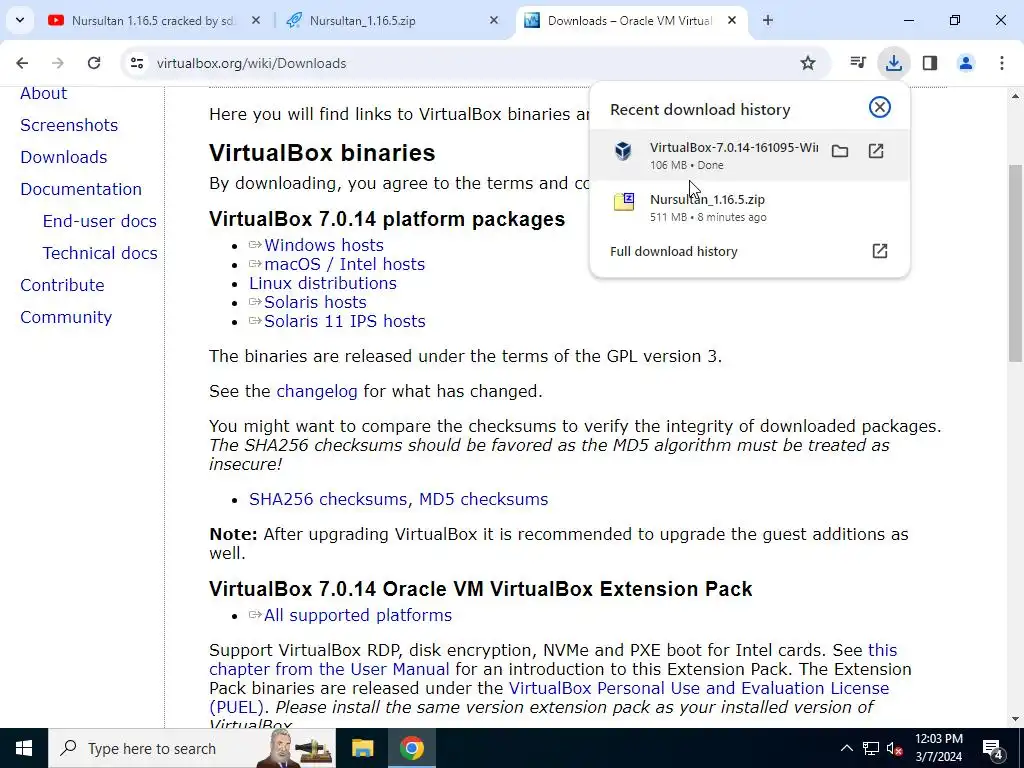This screenshot has width=1024, height=768.
Task: Open File Explorer from taskbar
Action: tap(362, 748)
